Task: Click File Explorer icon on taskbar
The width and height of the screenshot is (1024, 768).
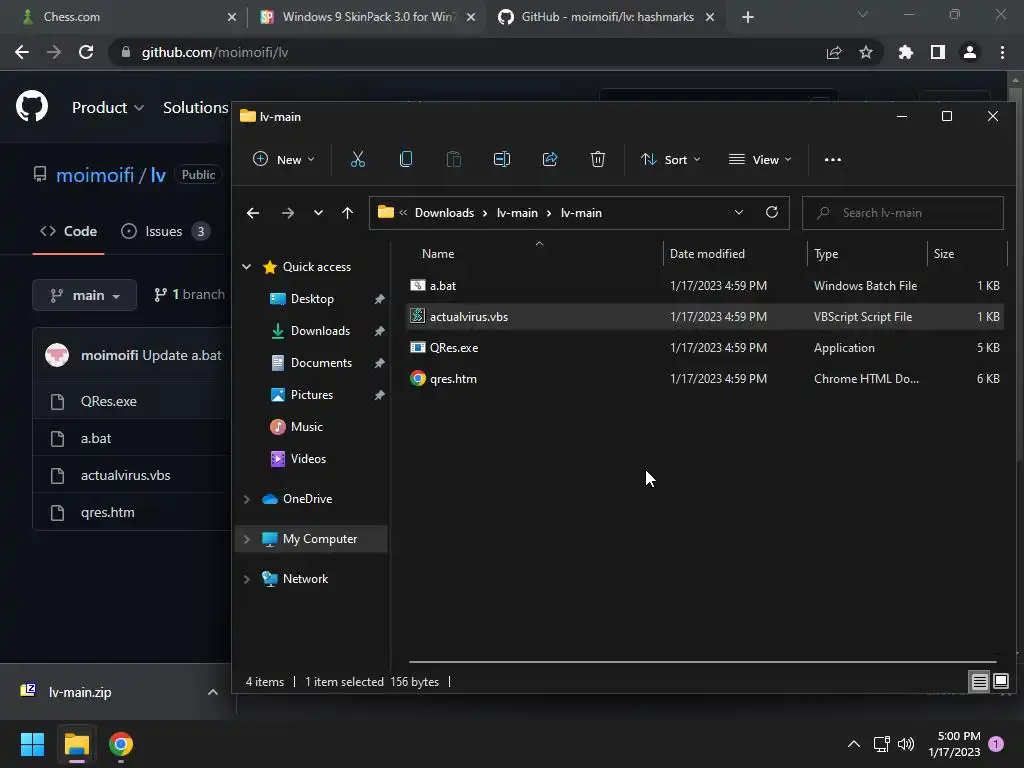Action: (x=76, y=744)
